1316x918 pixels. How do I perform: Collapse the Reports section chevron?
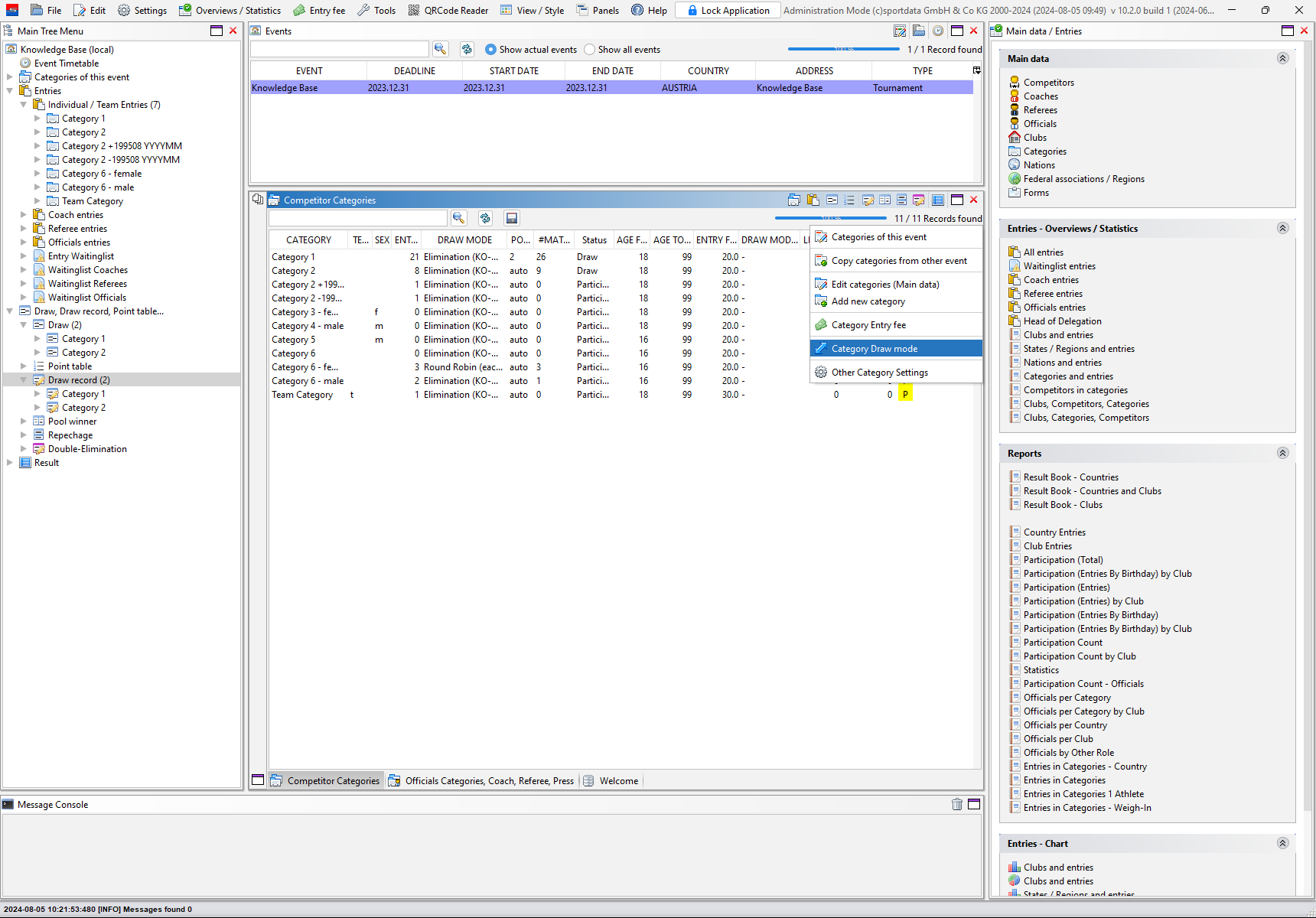[x=1283, y=453]
